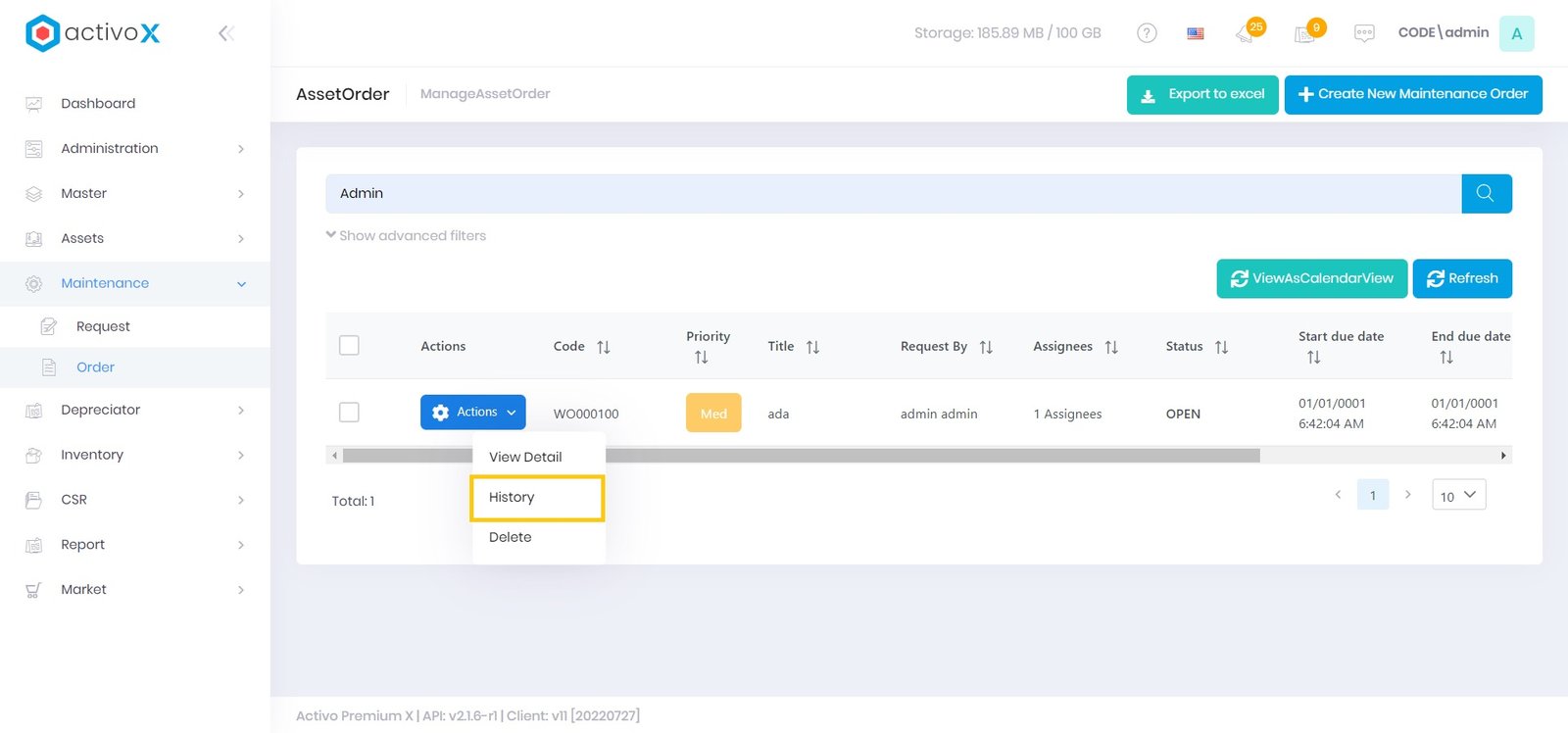Collapse the sidebar with double-chevron icon
The image size is (1568, 733).
[x=225, y=33]
